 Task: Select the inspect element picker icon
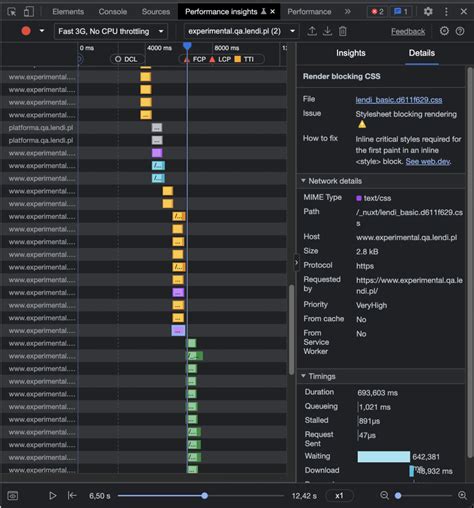[x=12, y=12]
